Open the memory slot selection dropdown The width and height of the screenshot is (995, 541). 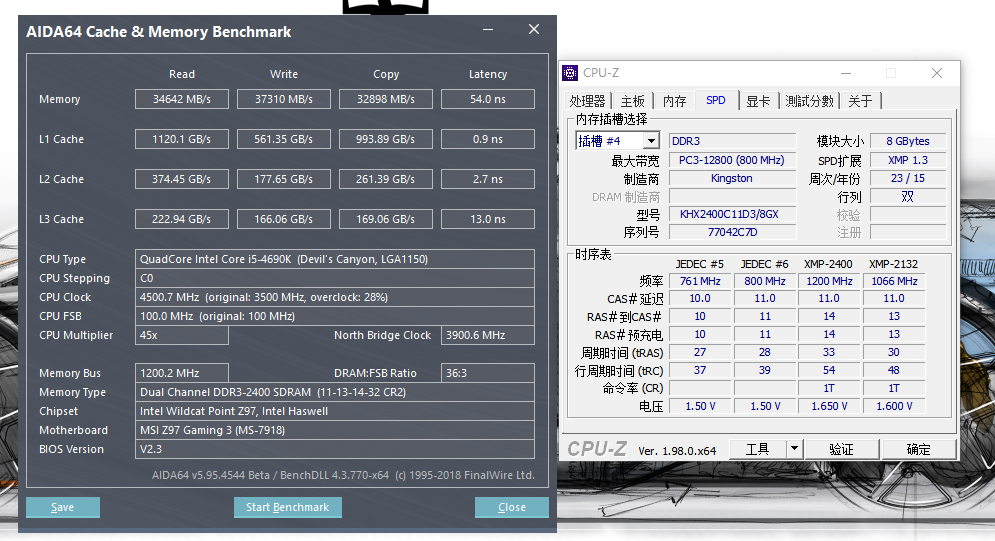click(x=651, y=141)
